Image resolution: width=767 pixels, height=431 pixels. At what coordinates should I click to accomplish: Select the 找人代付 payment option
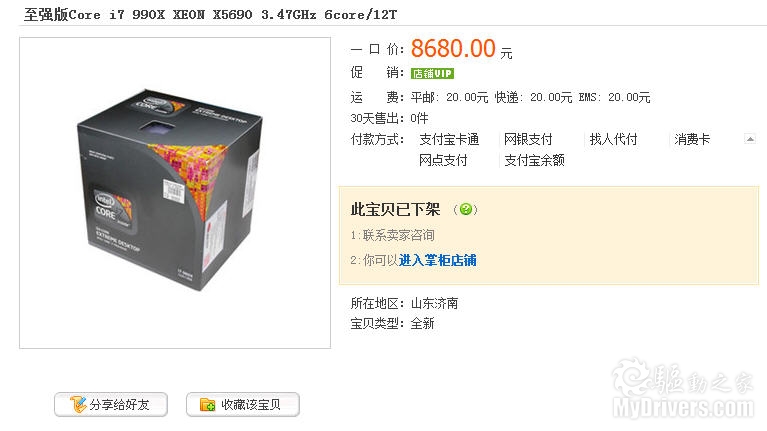(613, 139)
